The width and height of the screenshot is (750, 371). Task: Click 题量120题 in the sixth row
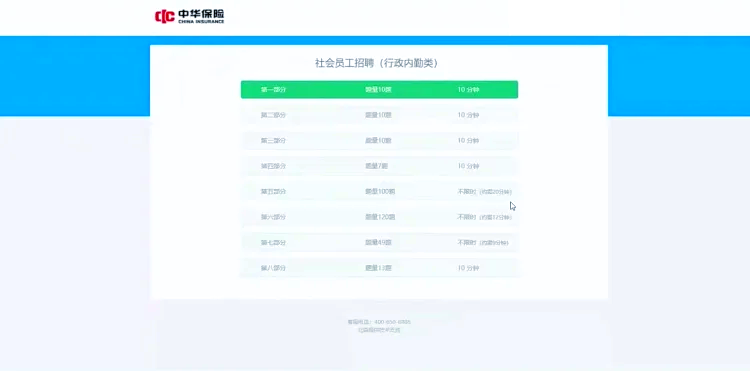pyautogui.click(x=380, y=217)
